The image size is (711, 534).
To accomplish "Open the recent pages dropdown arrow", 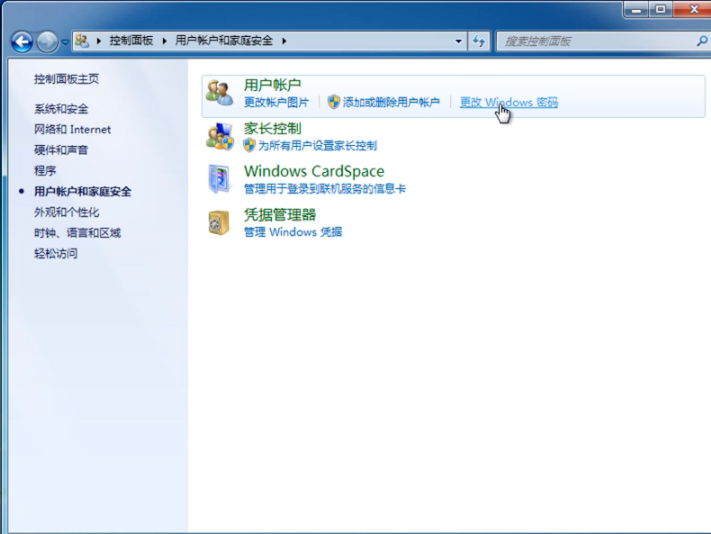I will click(x=65, y=42).
